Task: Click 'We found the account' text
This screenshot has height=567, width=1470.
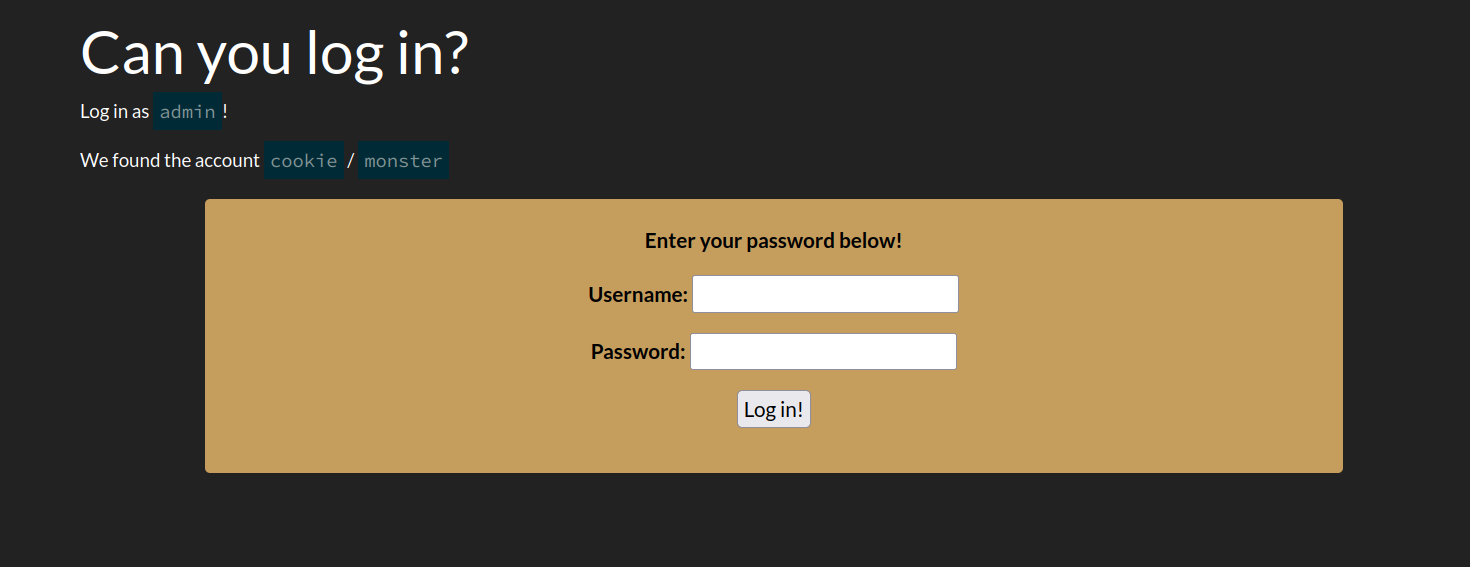Action: pos(170,161)
